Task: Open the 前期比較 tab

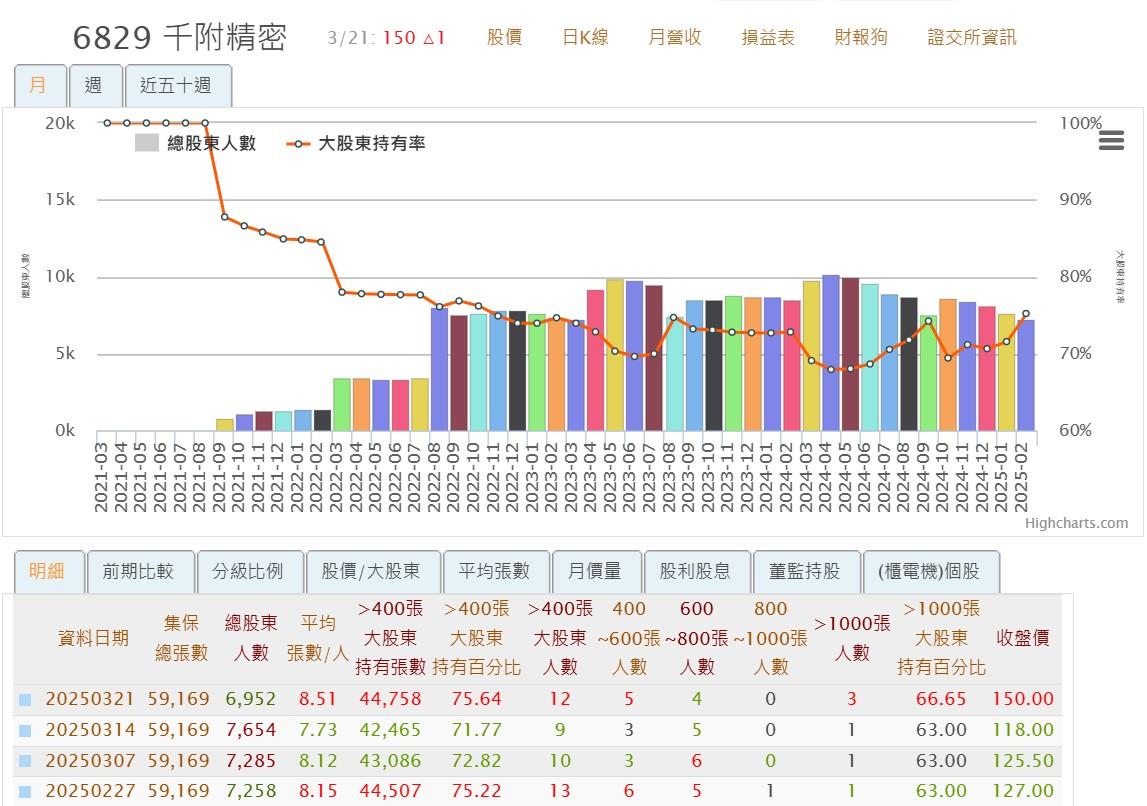Action: click(140, 571)
